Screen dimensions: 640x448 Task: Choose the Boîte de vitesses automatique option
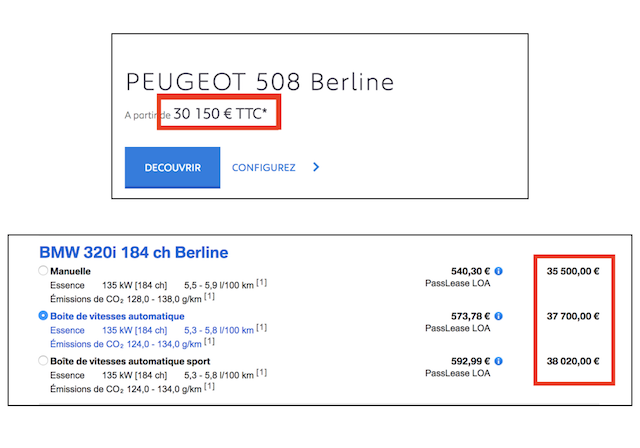43,316
